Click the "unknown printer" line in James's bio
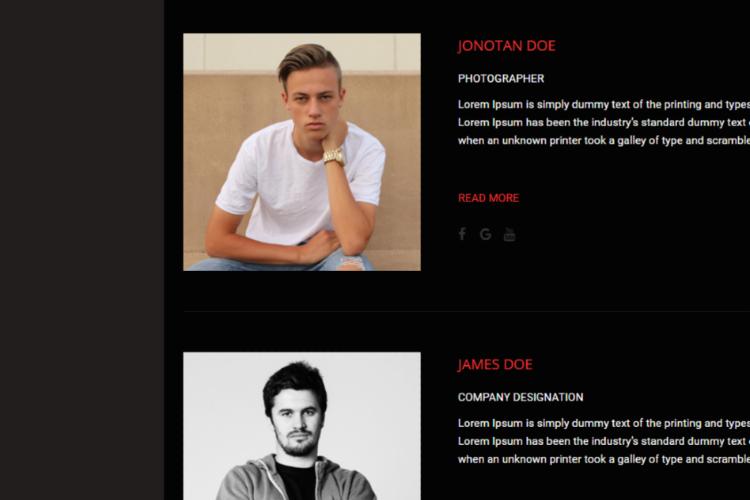The width and height of the screenshot is (750, 500). click(x=604, y=459)
